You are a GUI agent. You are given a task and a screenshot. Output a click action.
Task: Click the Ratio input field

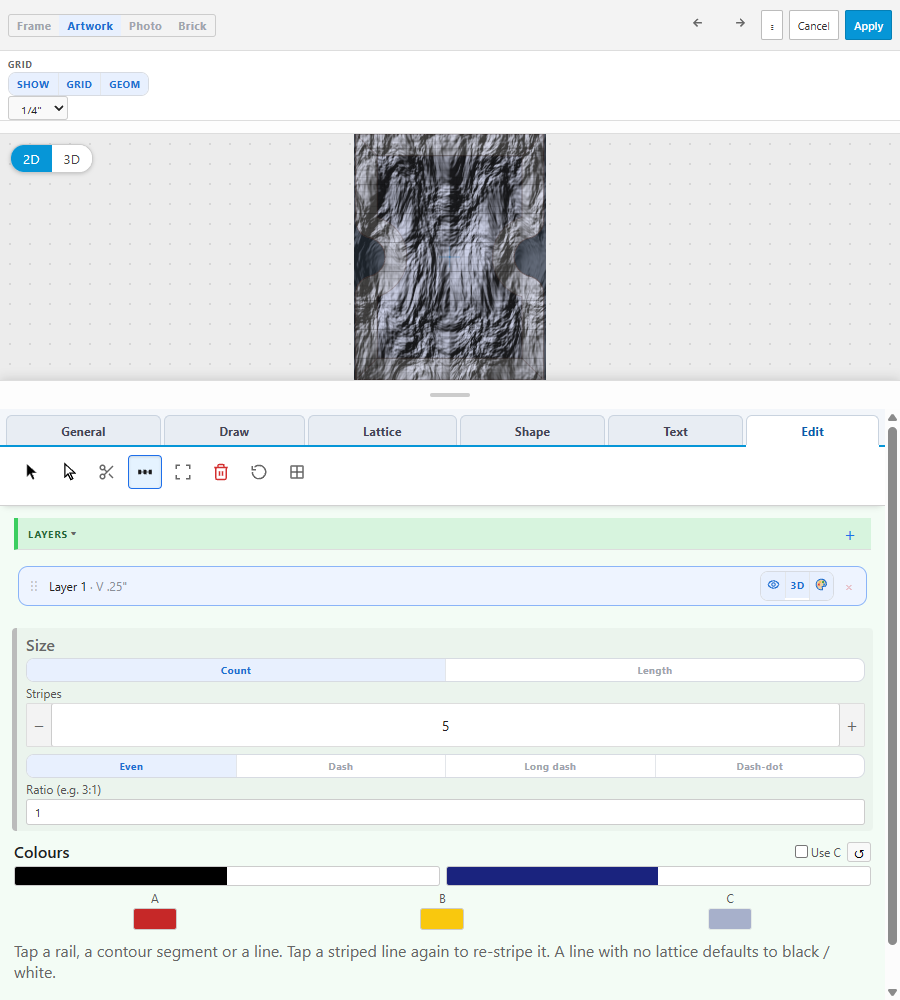(445, 812)
